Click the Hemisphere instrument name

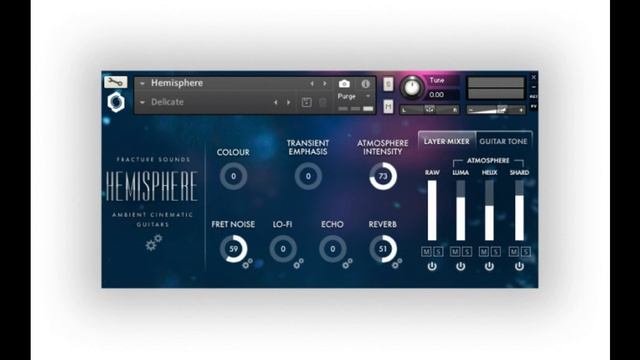[x=177, y=83]
